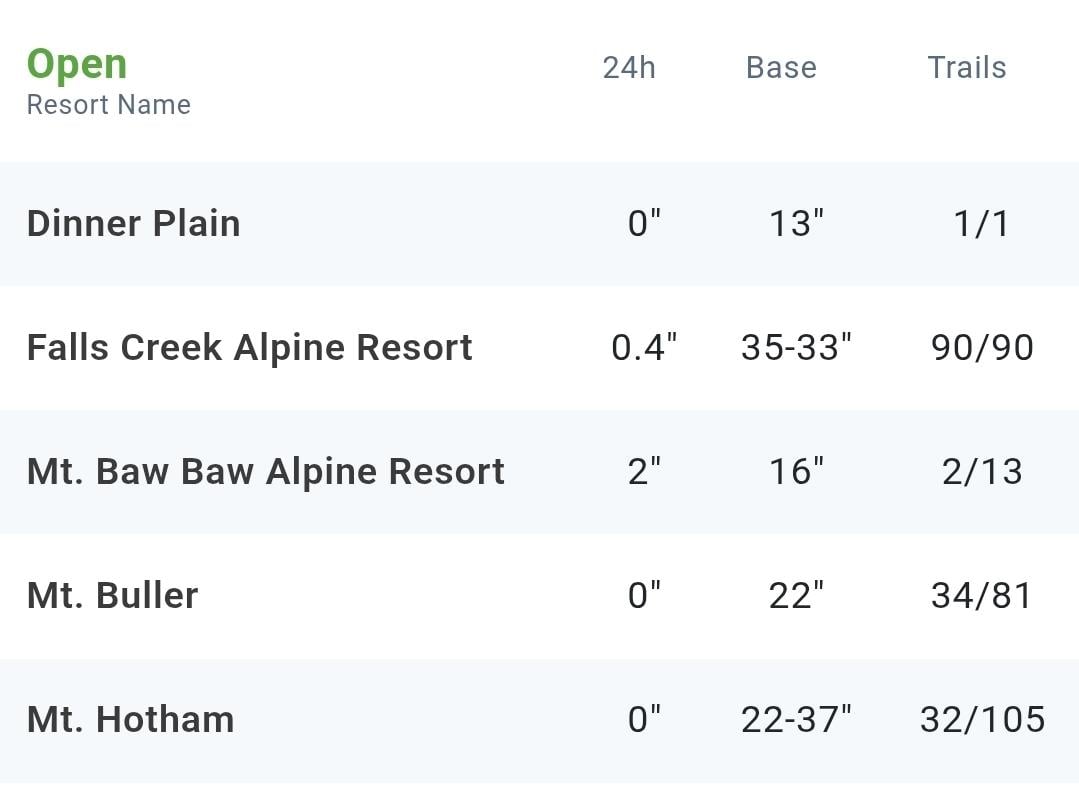Click Dinner Plain's 13" base value
1079x802 pixels.
796,224
